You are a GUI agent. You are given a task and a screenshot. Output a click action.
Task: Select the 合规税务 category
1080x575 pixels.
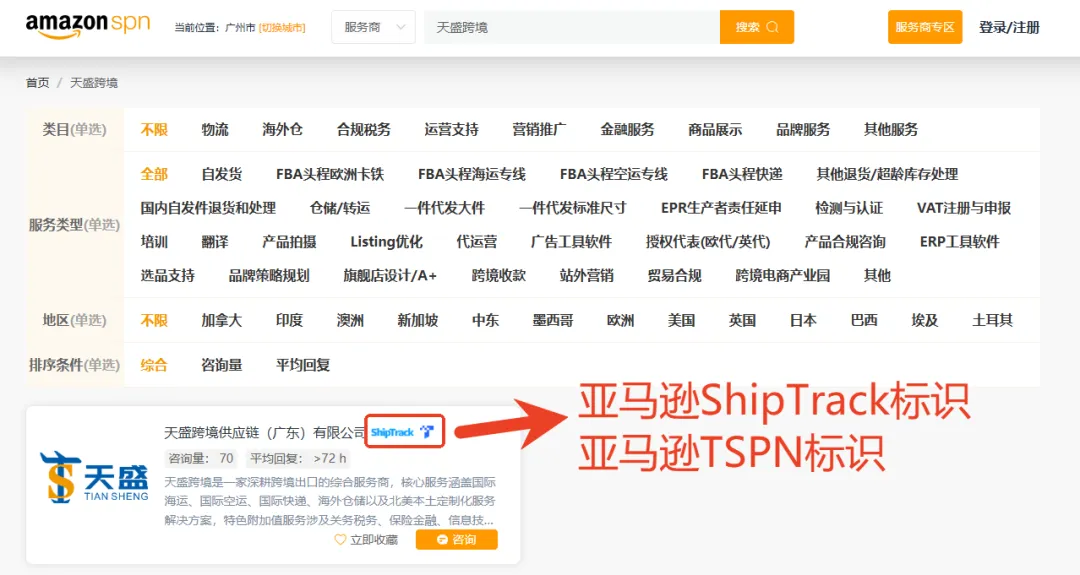point(364,129)
